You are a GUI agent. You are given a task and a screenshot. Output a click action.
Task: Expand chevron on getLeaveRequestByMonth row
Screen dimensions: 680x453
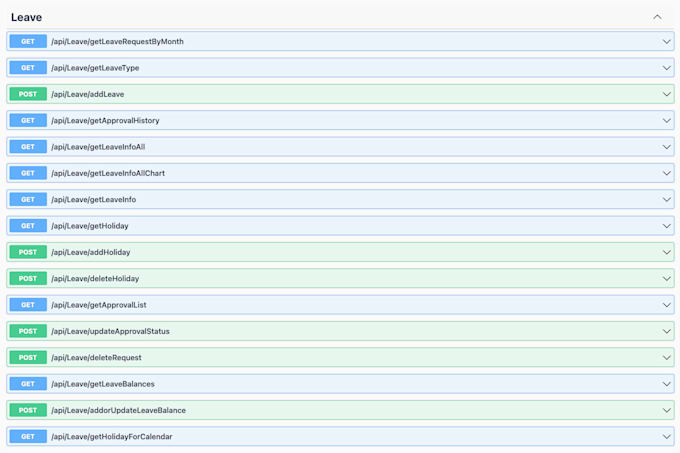[667, 42]
